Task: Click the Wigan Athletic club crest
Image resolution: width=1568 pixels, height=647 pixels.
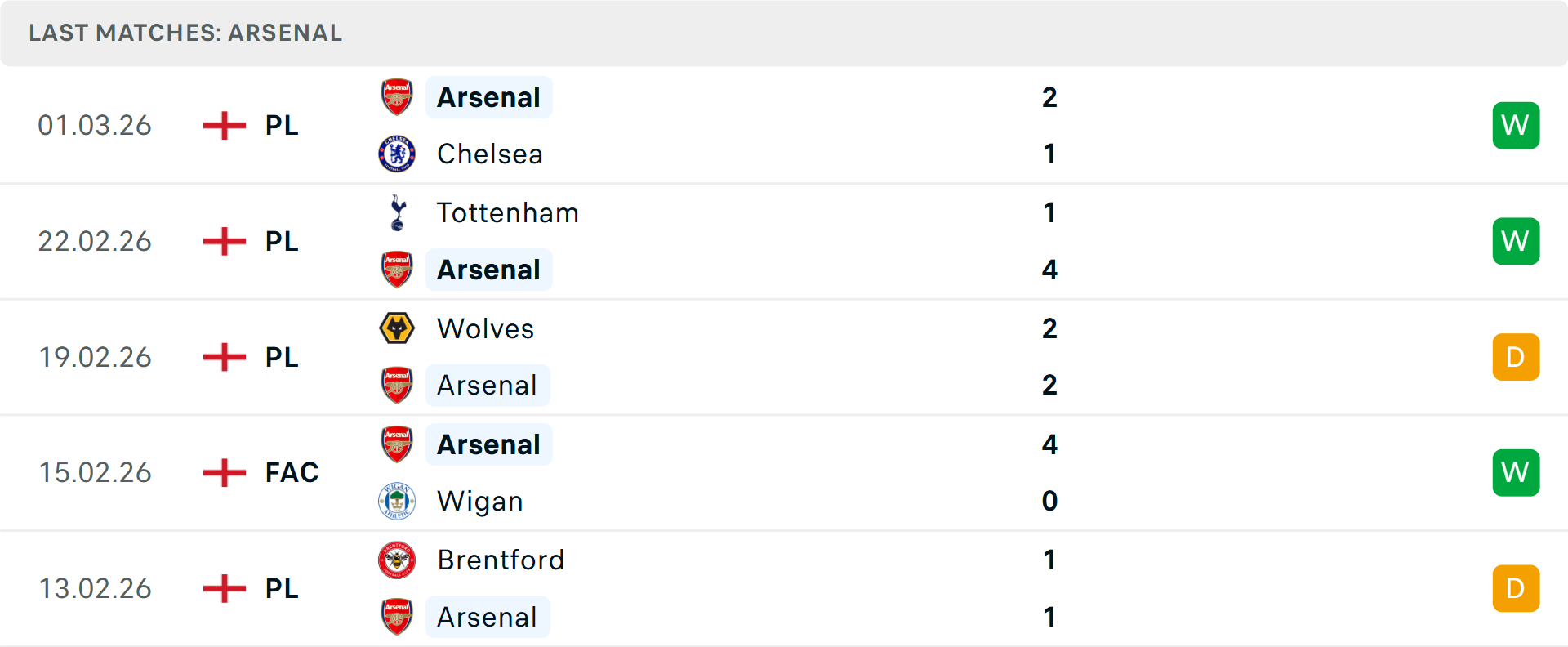Action: pyautogui.click(x=397, y=501)
